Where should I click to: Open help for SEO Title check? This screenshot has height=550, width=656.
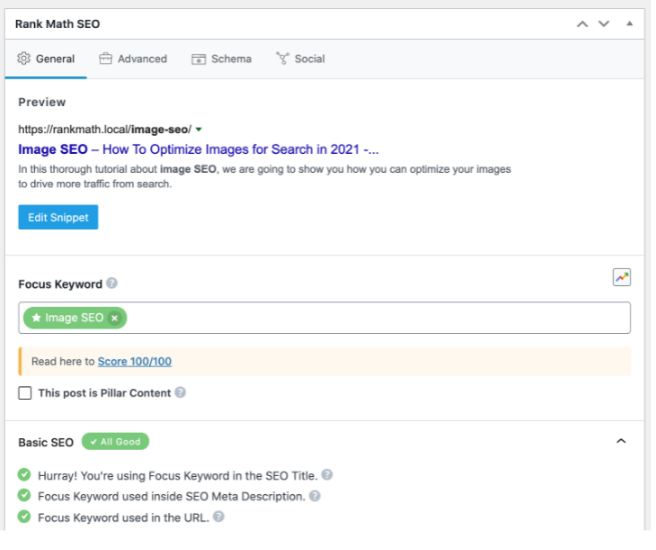(x=327, y=475)
